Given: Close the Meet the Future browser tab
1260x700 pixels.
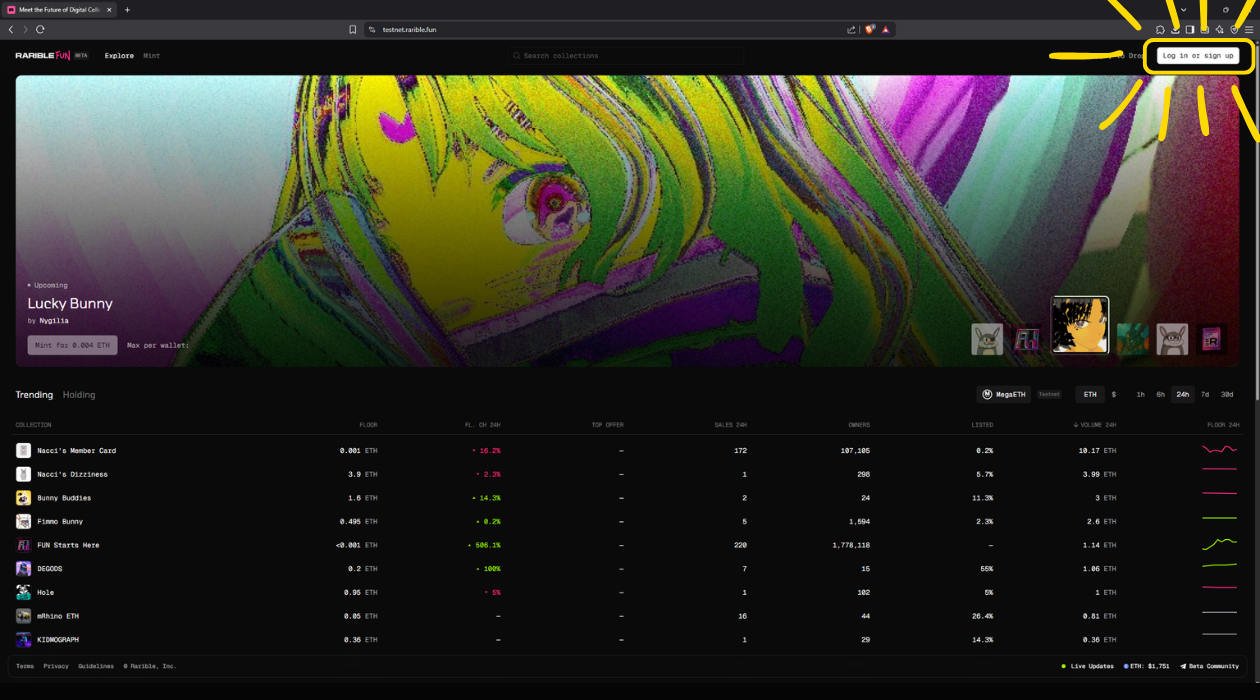Looking at the screenshot, I should click(110, 10).
